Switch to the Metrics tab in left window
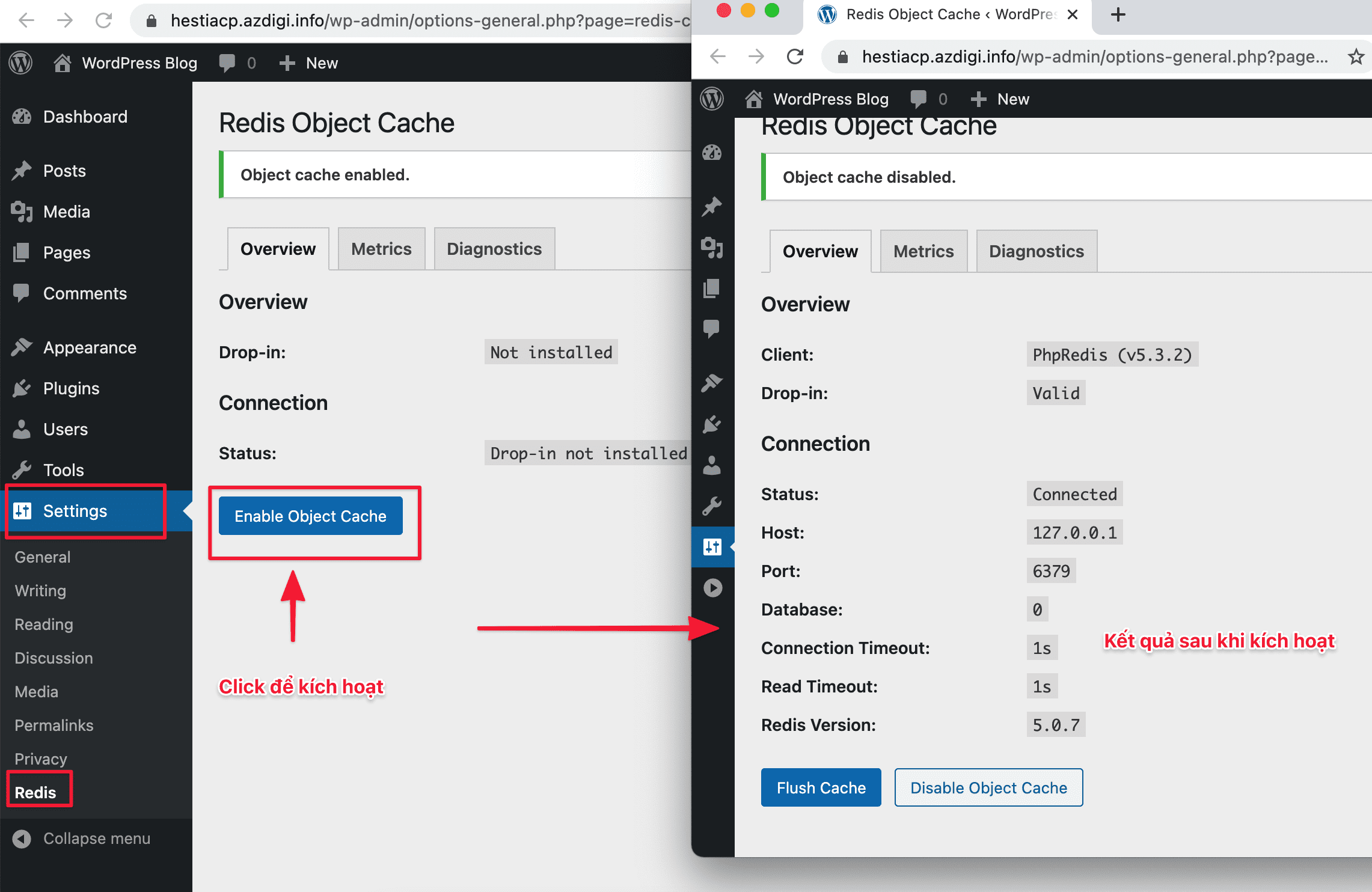The image size is (1372, 892). 381,249
